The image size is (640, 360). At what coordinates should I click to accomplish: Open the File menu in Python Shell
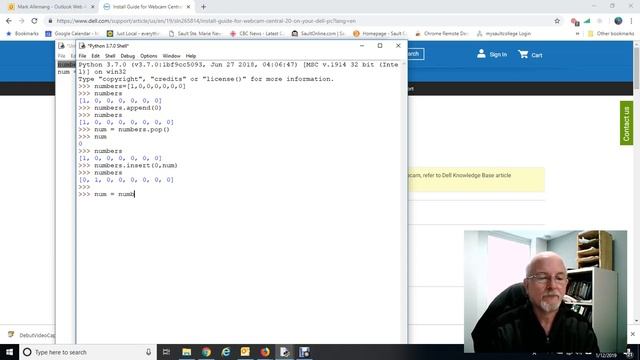pyautogui.click(x=82, y=56)
